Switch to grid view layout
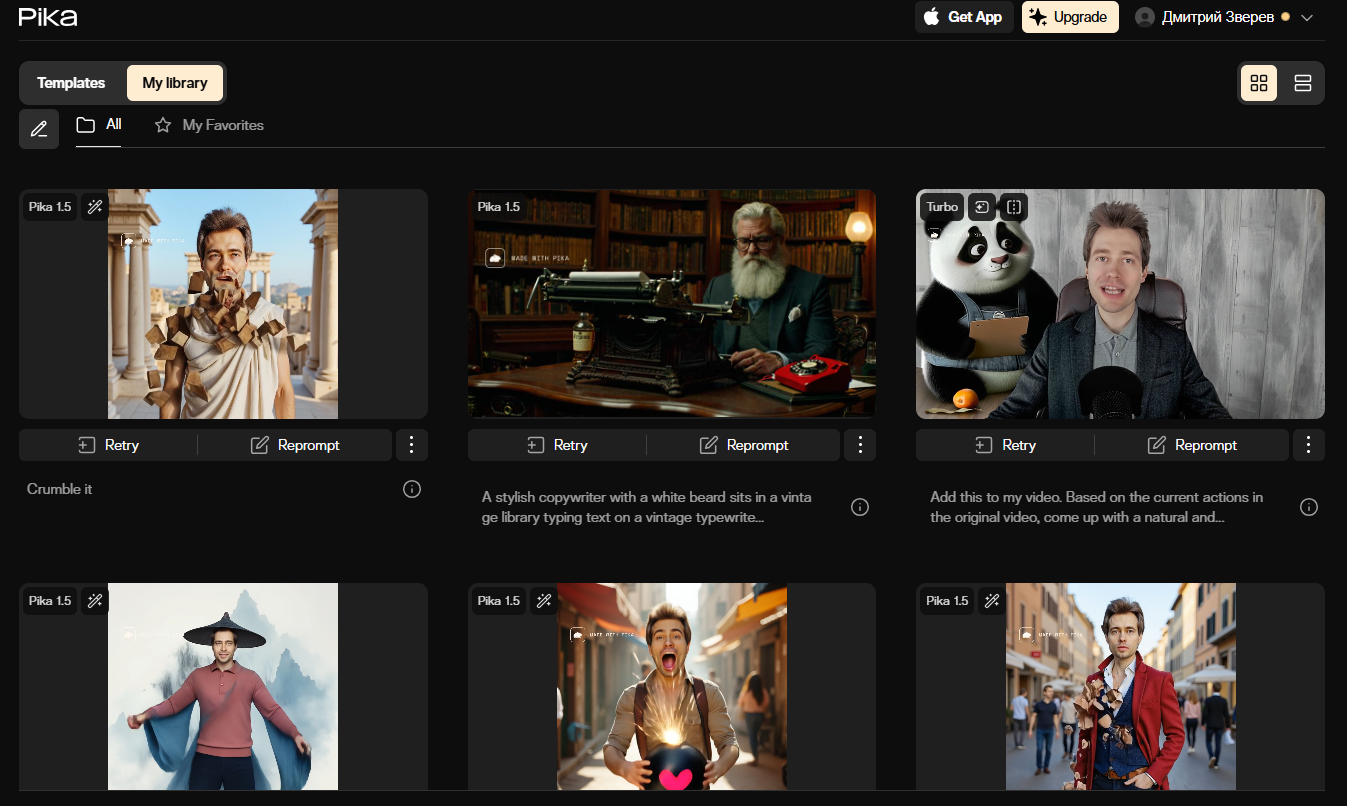1347x806 pixels. point(1258,83)
